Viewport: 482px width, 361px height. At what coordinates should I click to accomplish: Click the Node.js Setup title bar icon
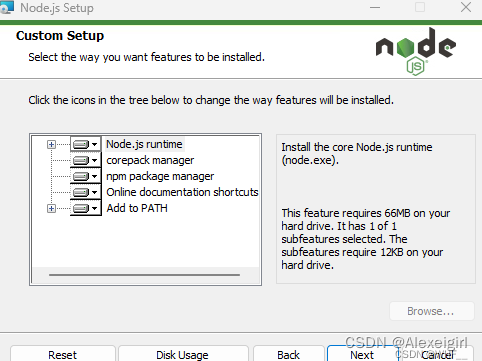pos(7,7)
